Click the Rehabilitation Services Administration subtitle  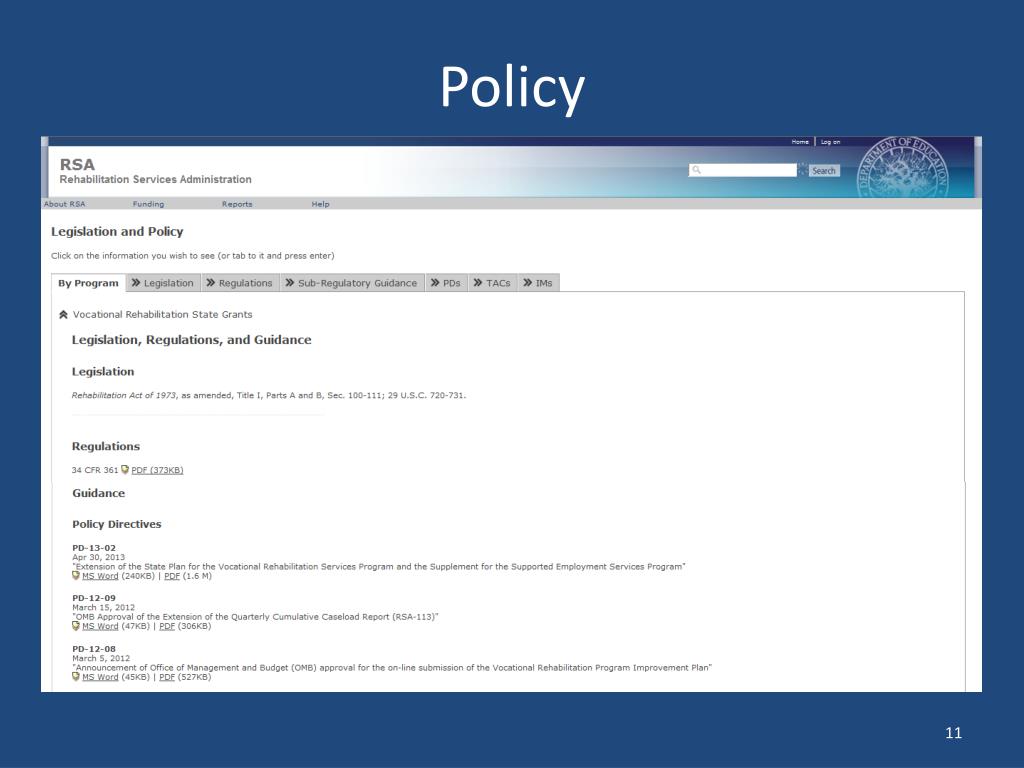(155, 179)
